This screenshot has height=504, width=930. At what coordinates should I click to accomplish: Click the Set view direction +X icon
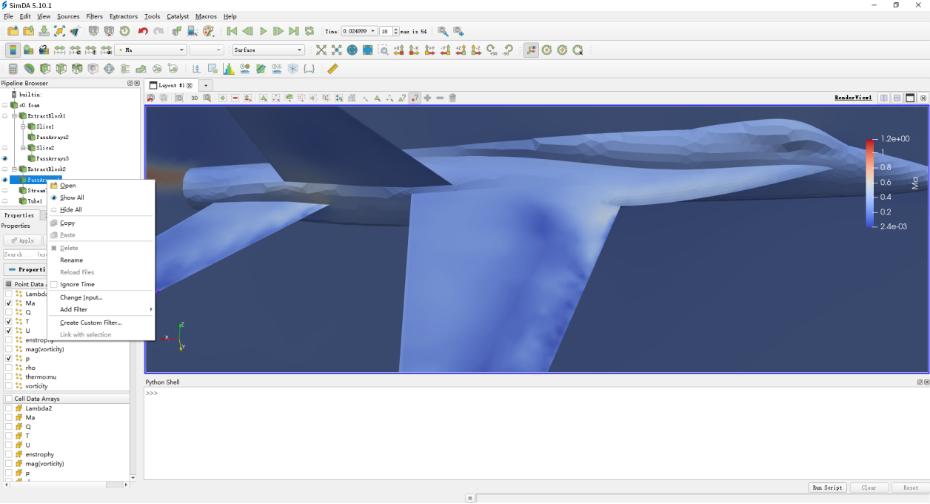point(399,50)
